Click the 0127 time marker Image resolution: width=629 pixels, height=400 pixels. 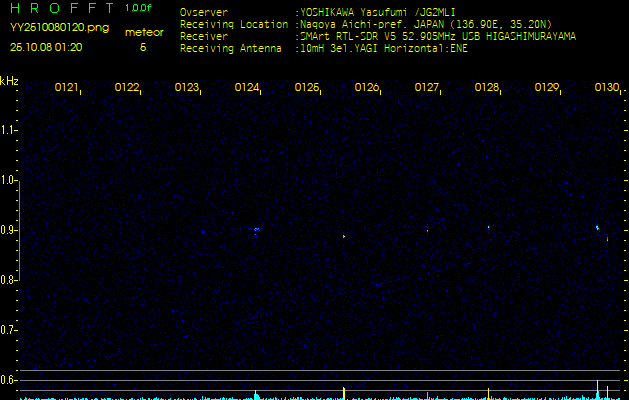click(426, 87)
